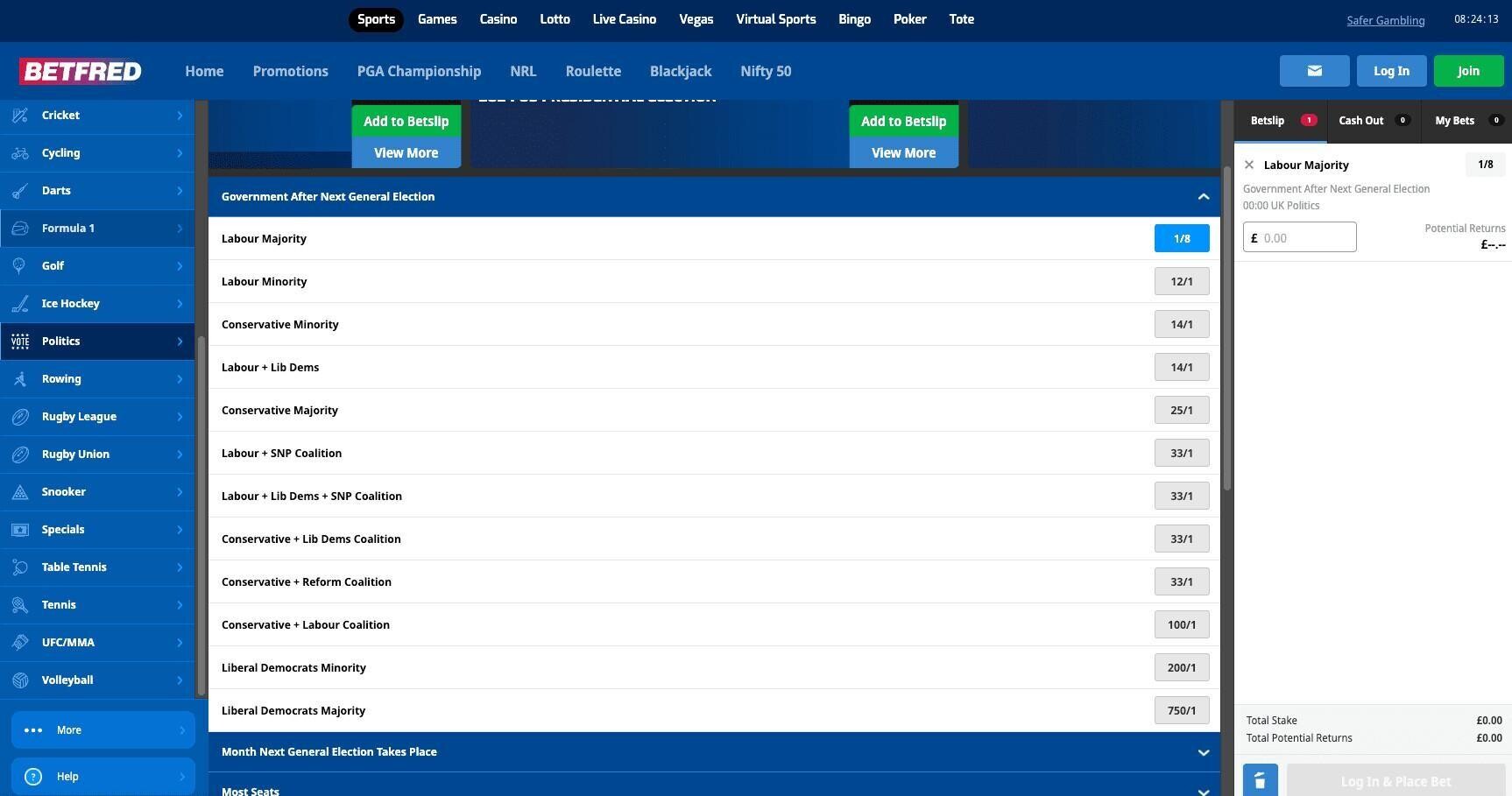Click the green Join button

1468,71
